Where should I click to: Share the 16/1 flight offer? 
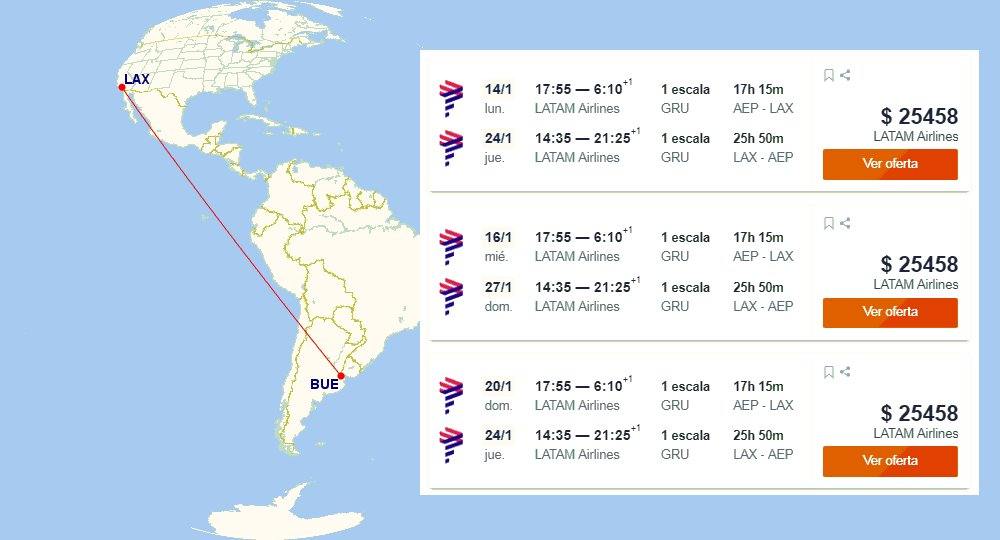pos(845,223)
